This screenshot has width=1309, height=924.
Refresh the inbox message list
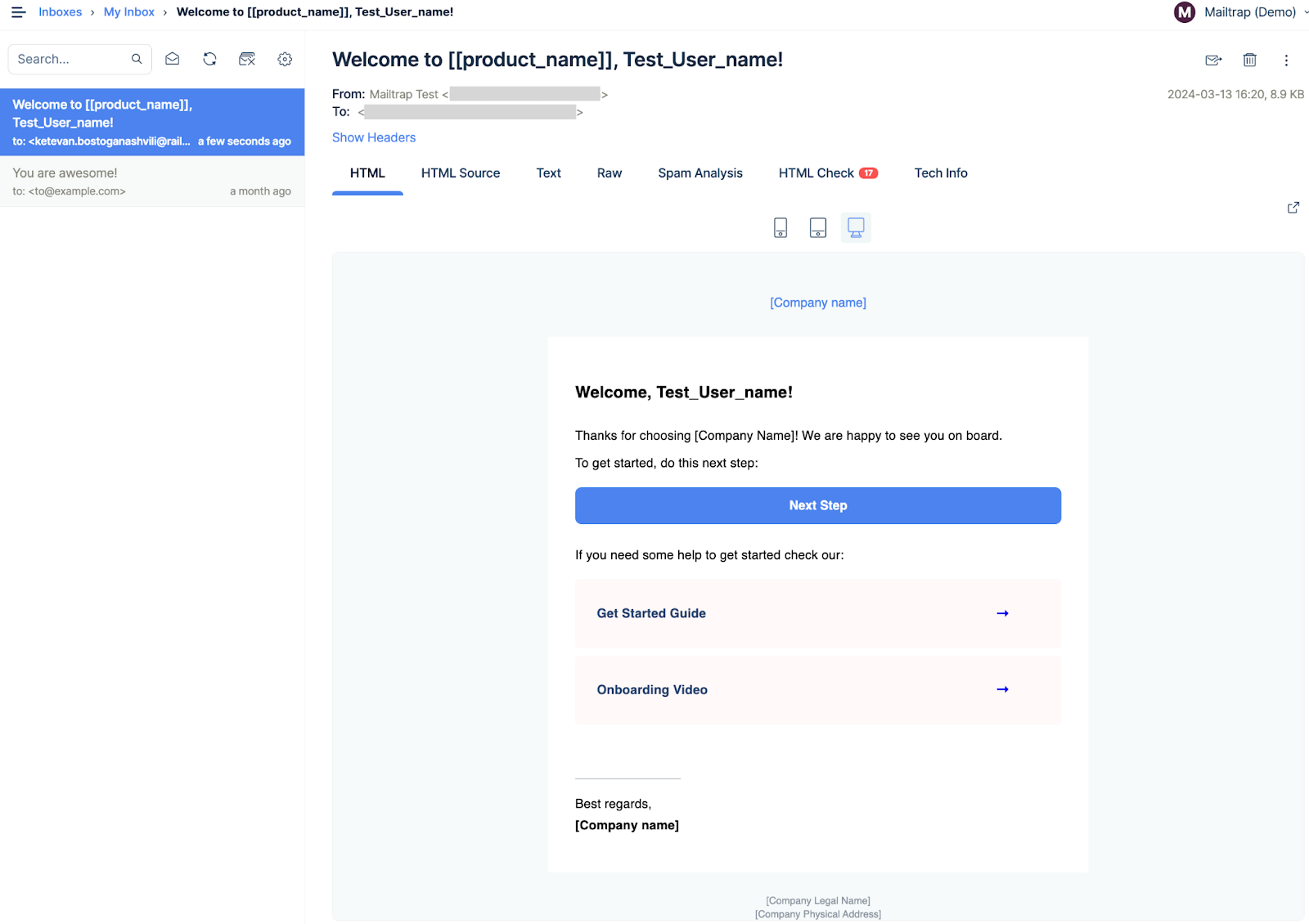209,58
